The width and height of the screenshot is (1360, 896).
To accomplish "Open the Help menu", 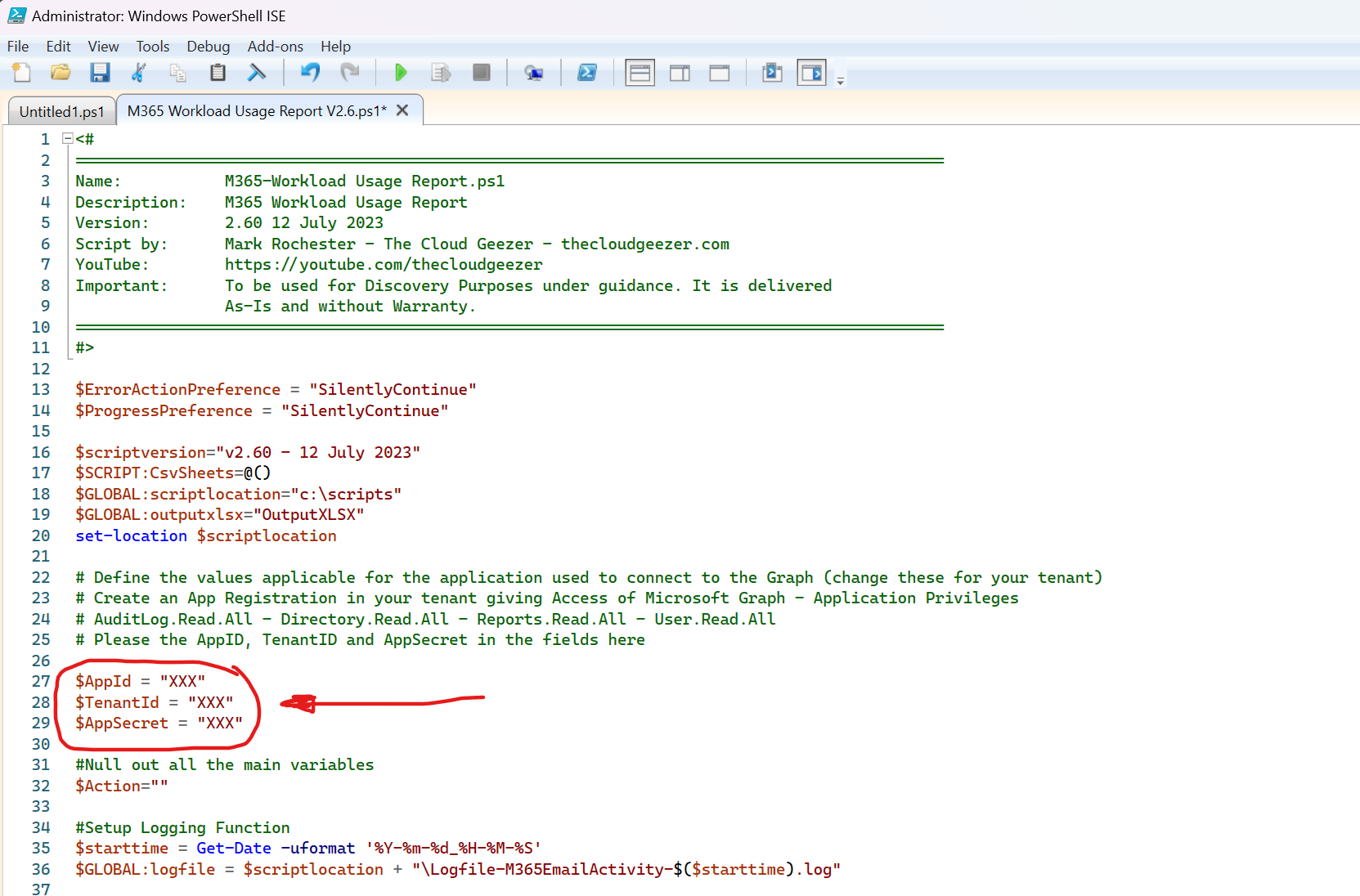I will (335, 47).
